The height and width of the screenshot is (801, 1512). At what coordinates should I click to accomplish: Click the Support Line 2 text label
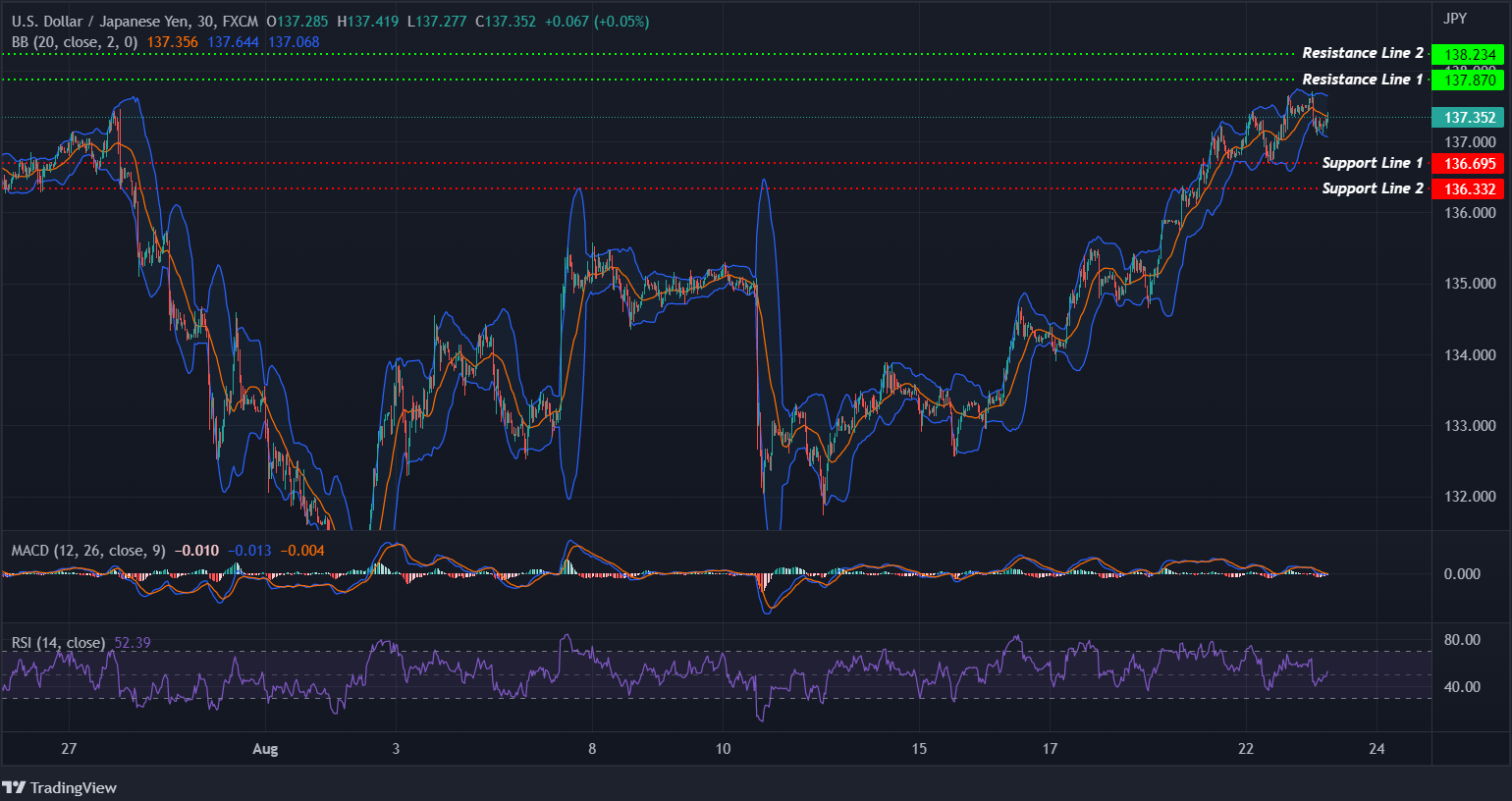coord(1373,188)
